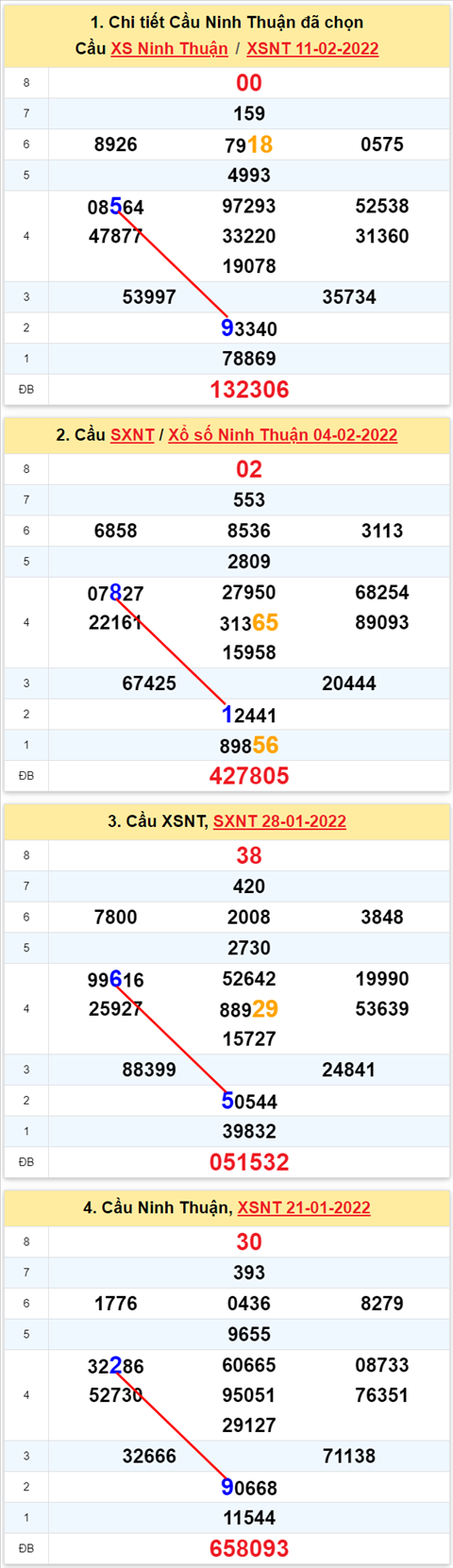Click sixth prize number 6858
453x1568 pixels.
pos(116,531)
